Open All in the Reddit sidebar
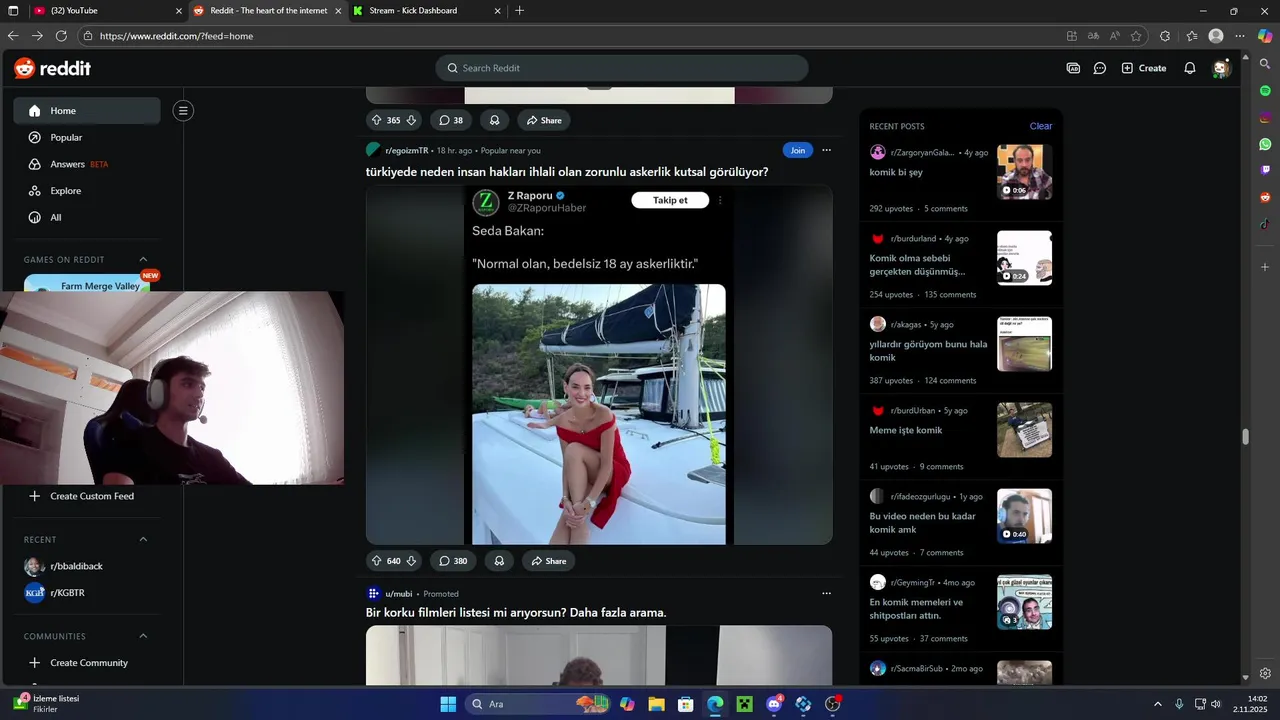Screen dimensions: 1280x720 (87, 217)
